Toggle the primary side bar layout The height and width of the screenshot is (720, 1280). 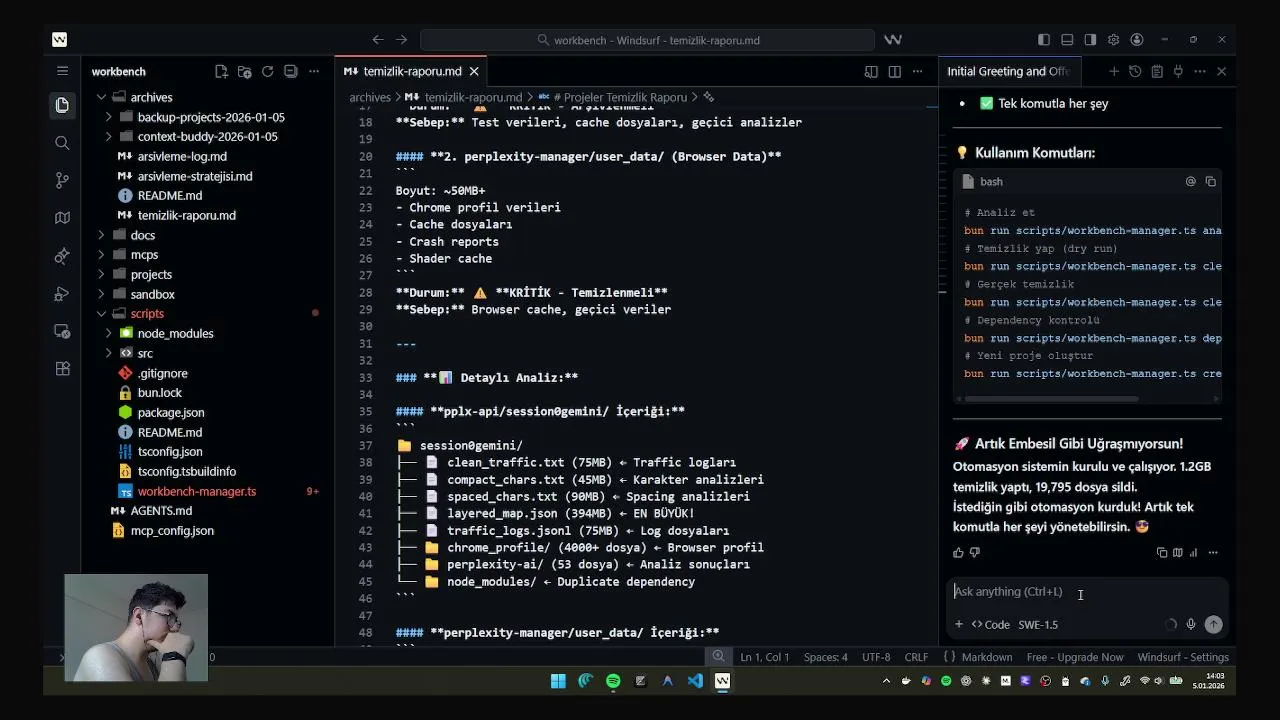[1043, 39]
